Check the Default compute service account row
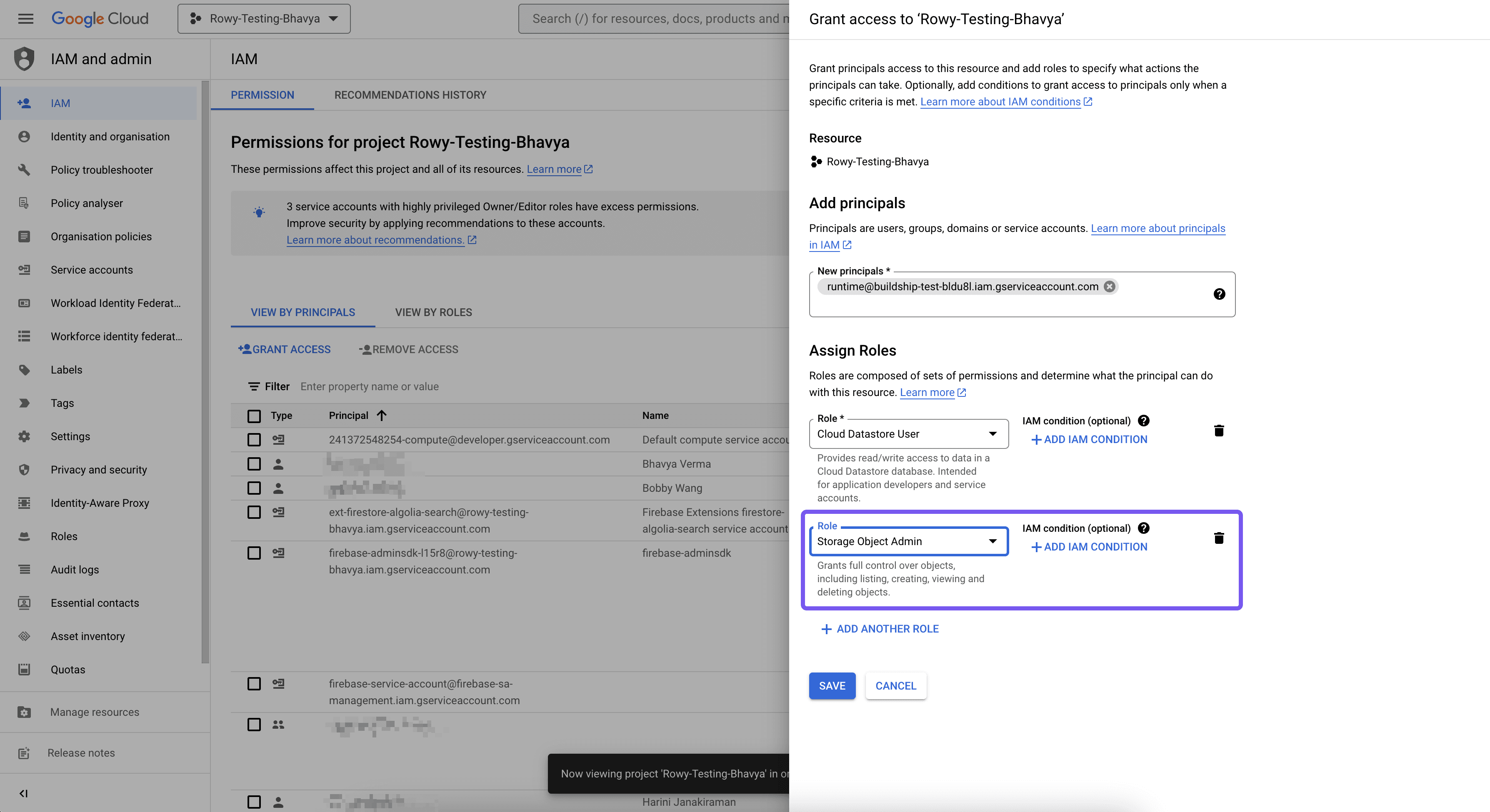Viewport: 1490px width, 812px height. (x=254, y=440)
